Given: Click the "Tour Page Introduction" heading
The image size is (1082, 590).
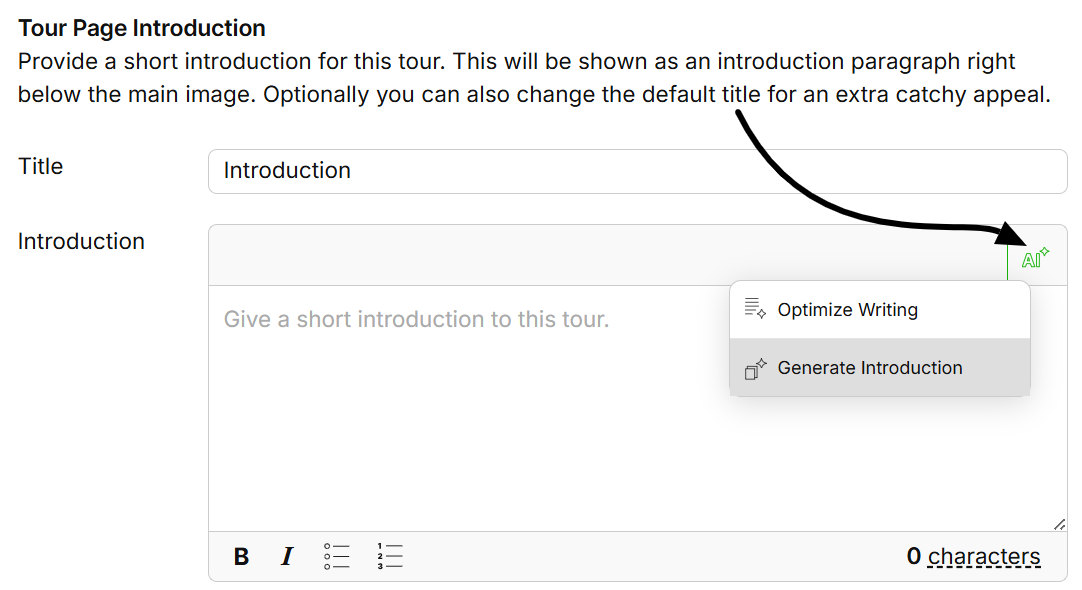Looking at the screenshot, I should pos(142,28).
